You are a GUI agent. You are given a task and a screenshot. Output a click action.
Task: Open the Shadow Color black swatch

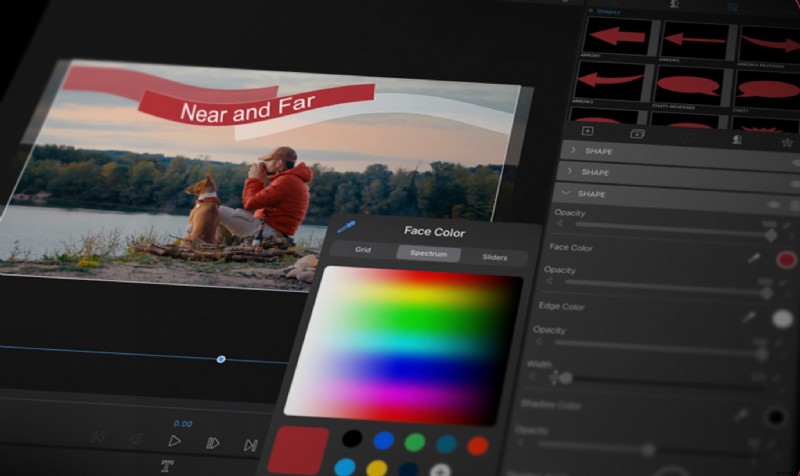(775, 417)
